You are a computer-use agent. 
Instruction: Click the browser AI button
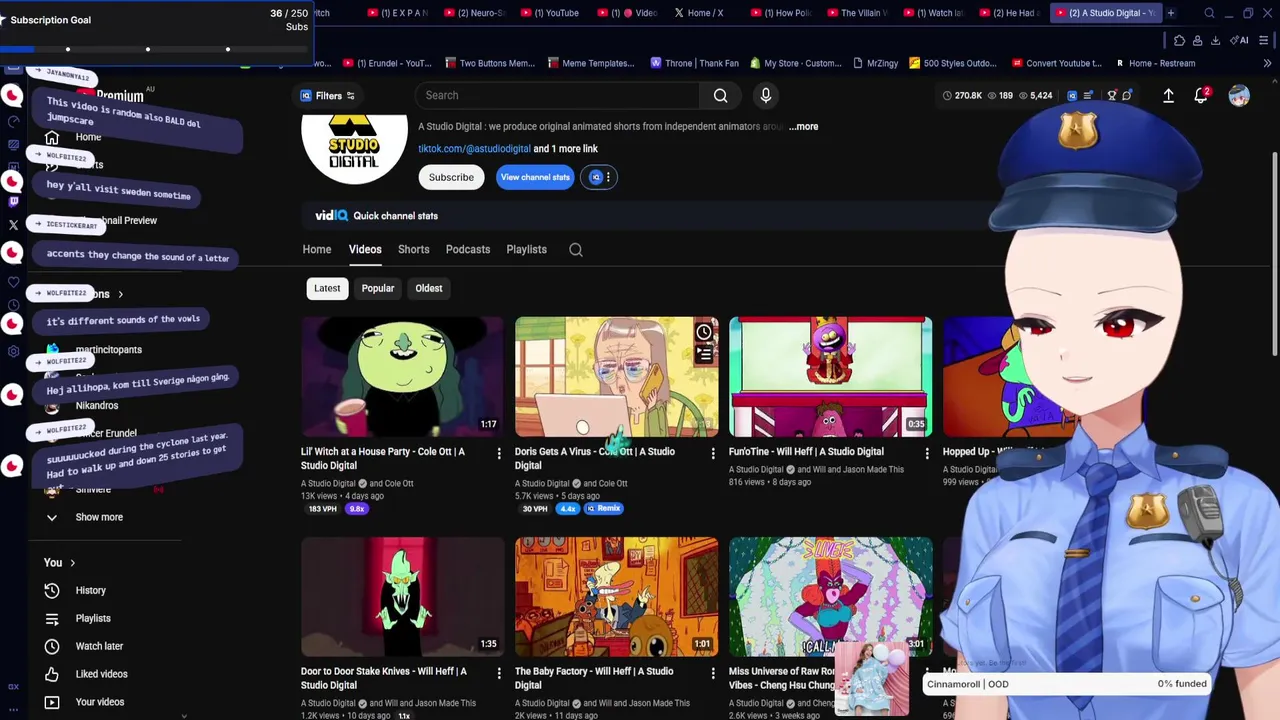click(1240, 40)
